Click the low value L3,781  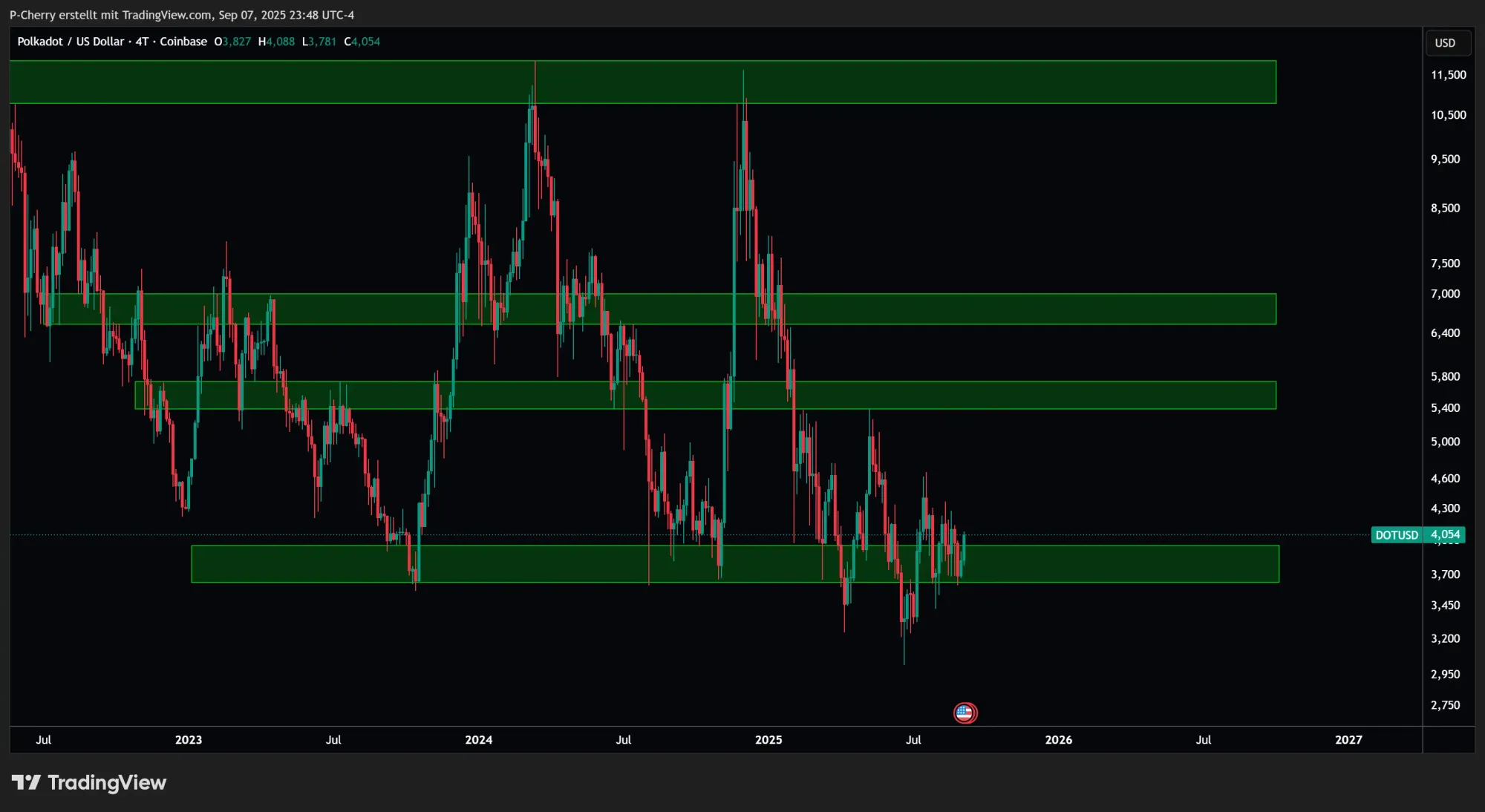click(x=319, y=42)
